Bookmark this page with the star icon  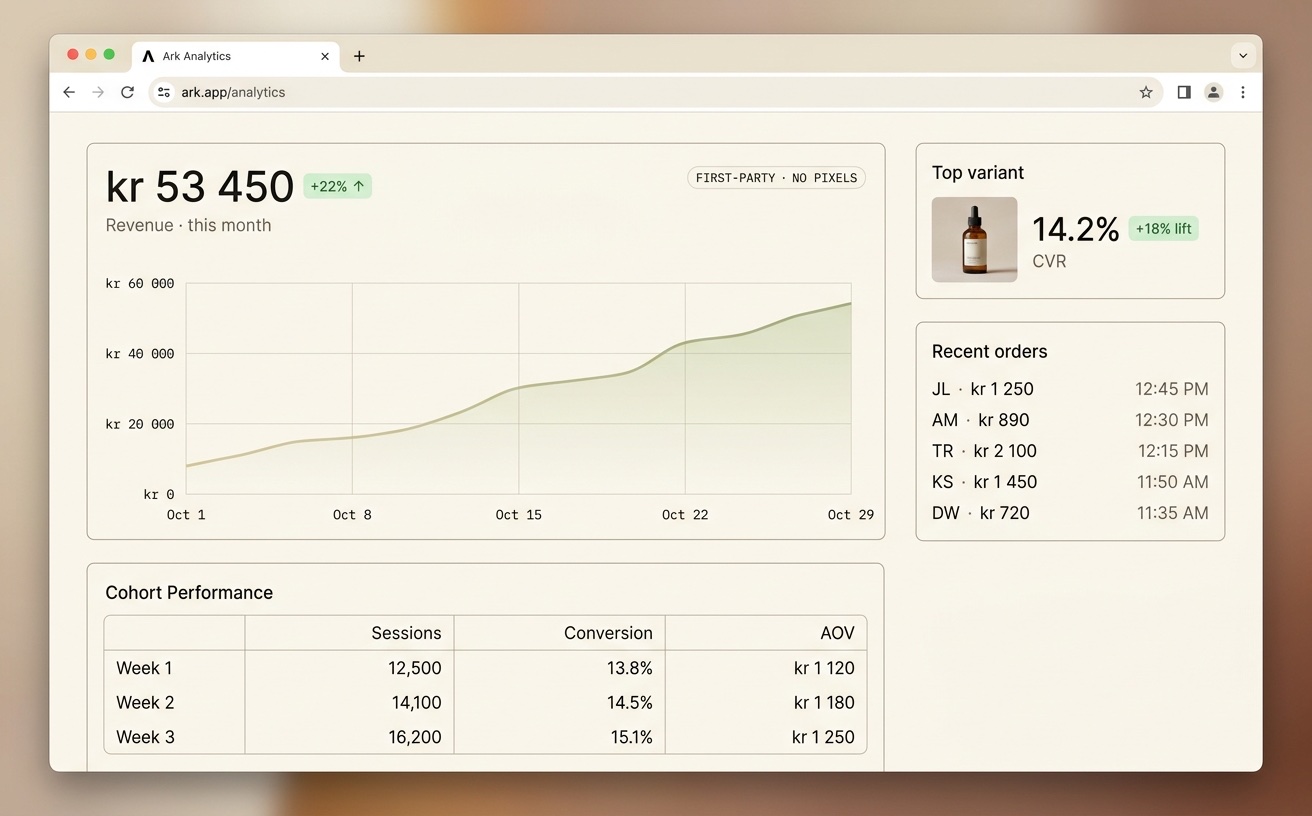[1146, 92]
